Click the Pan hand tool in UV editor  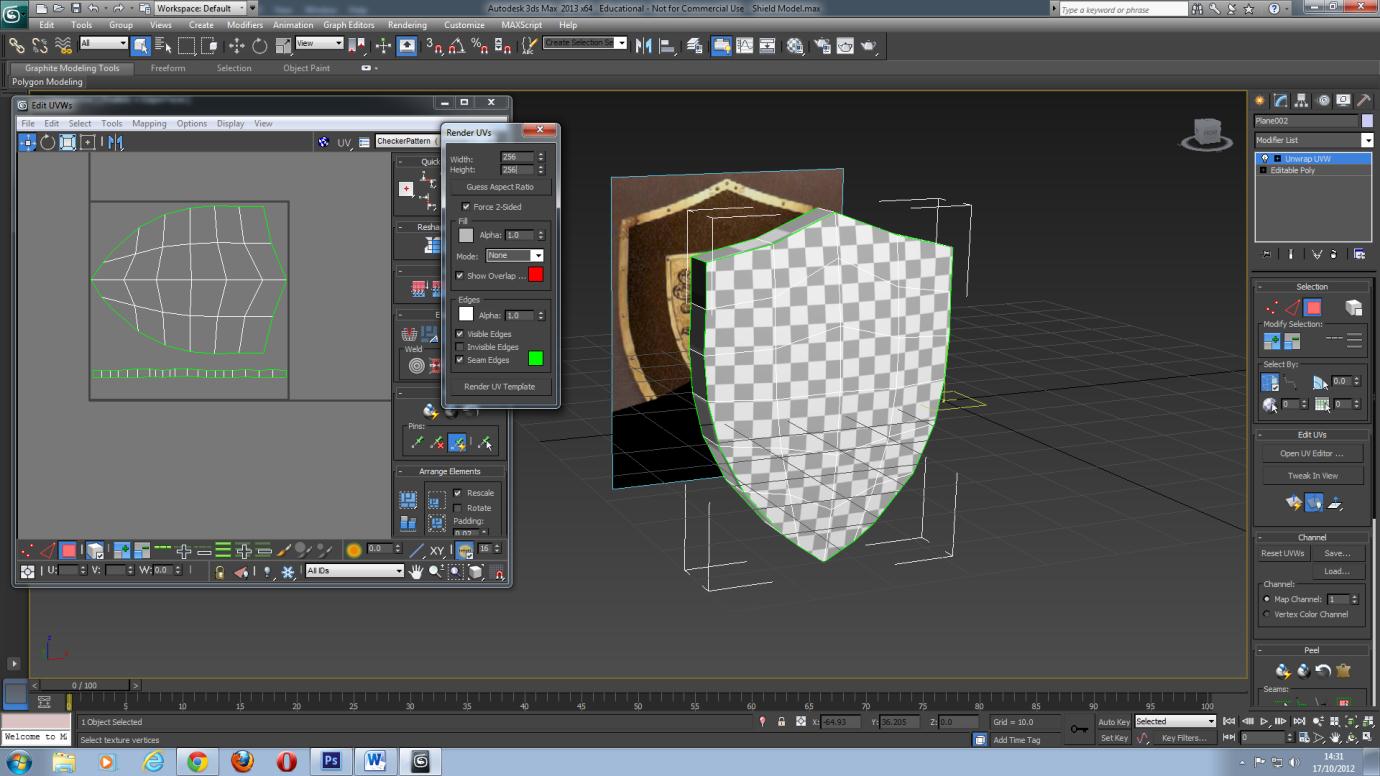[x=416, y=571]
